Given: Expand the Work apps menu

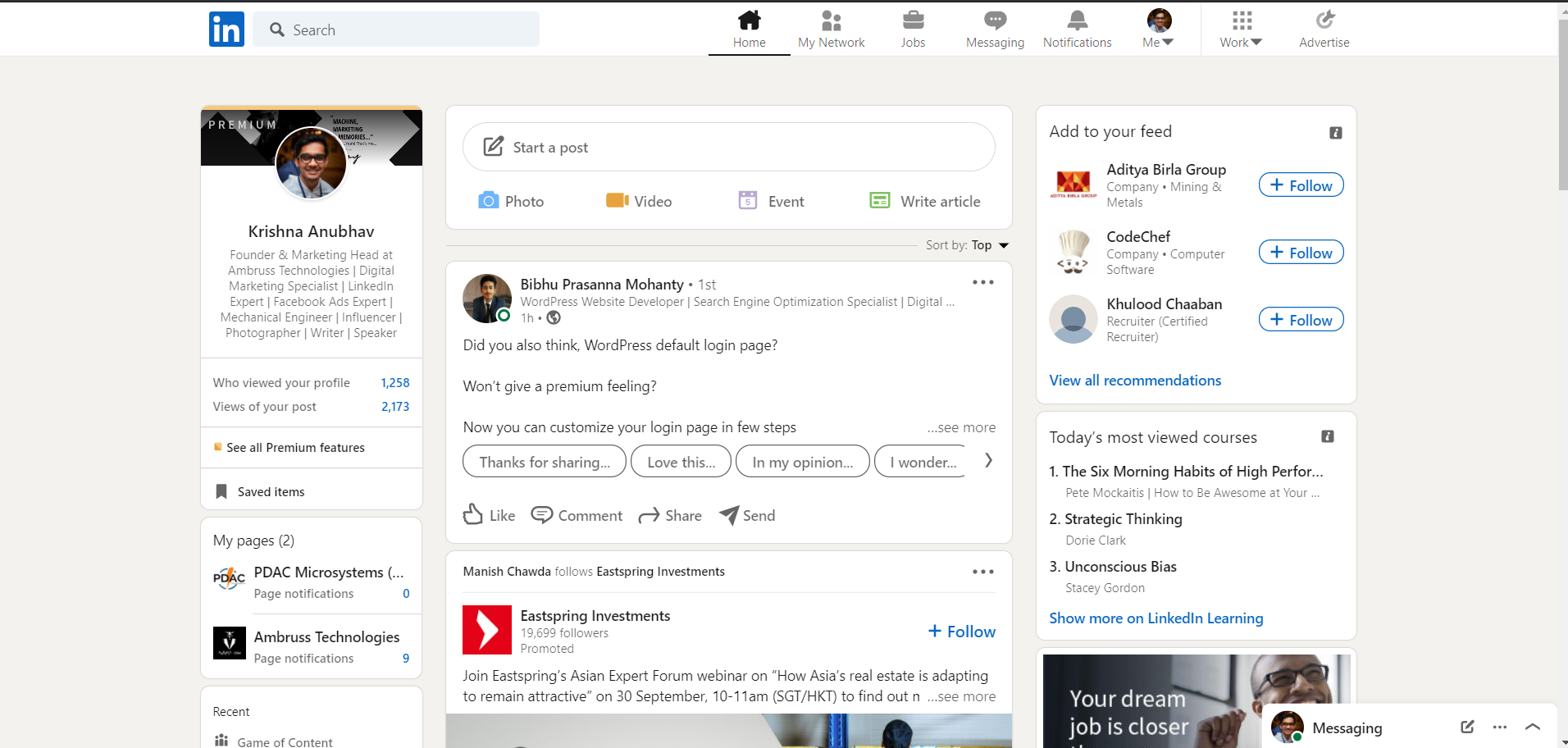Looking at the screenshot, I should click(x=1241, y=30).
